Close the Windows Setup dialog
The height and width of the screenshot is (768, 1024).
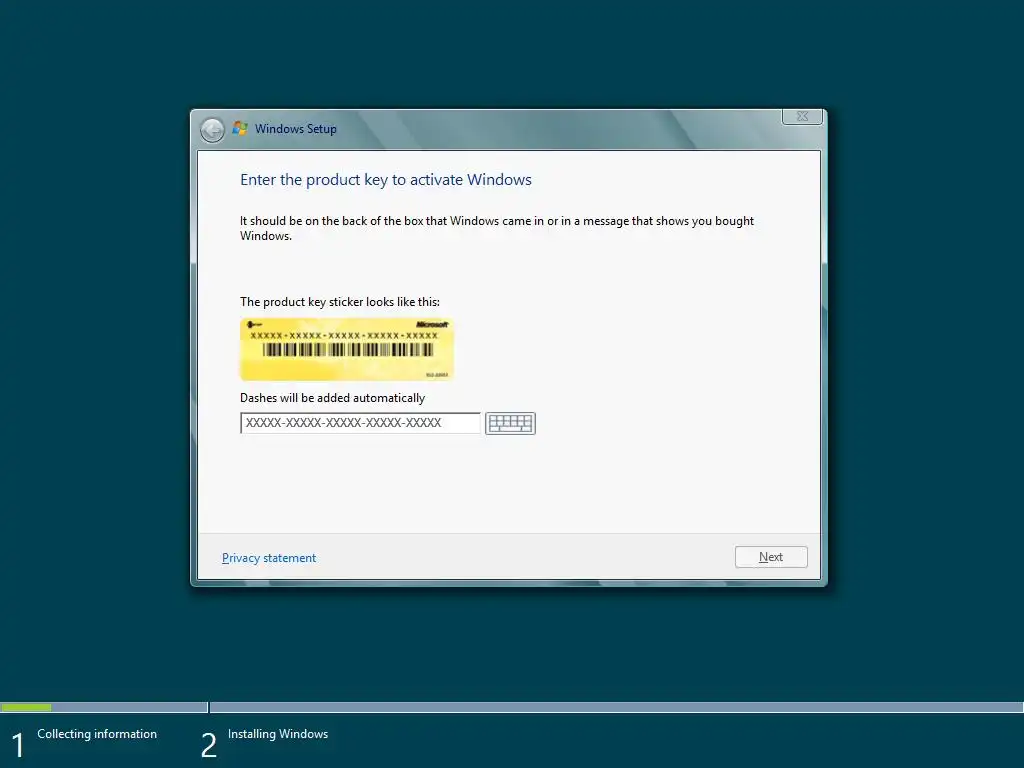802,116
